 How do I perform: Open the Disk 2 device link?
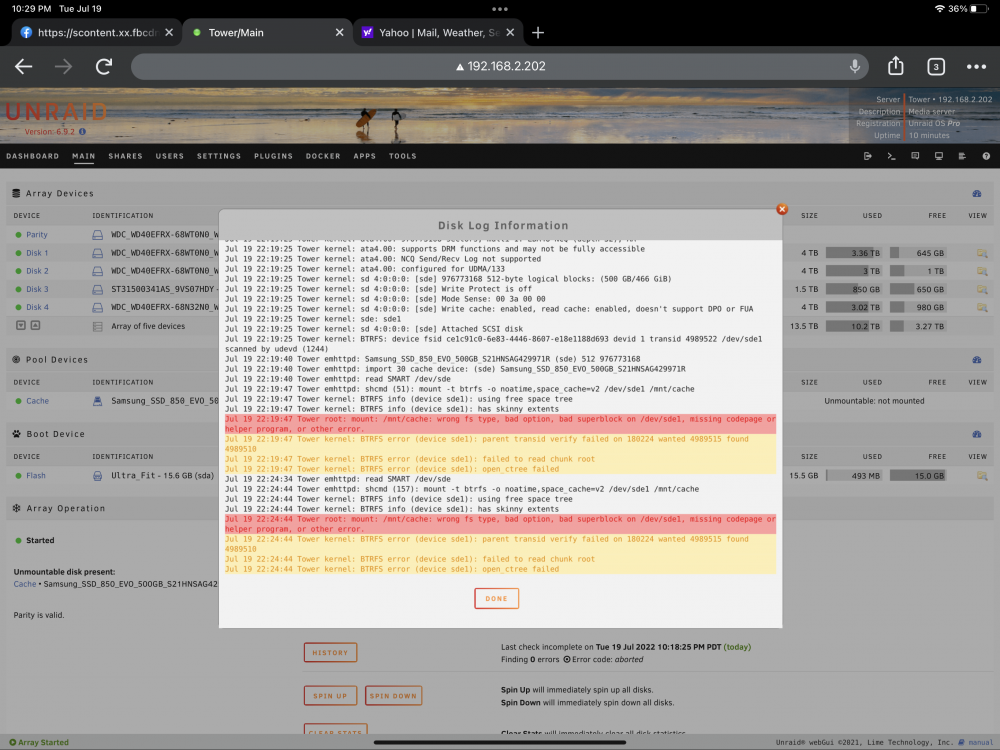[x=37, y=271]
